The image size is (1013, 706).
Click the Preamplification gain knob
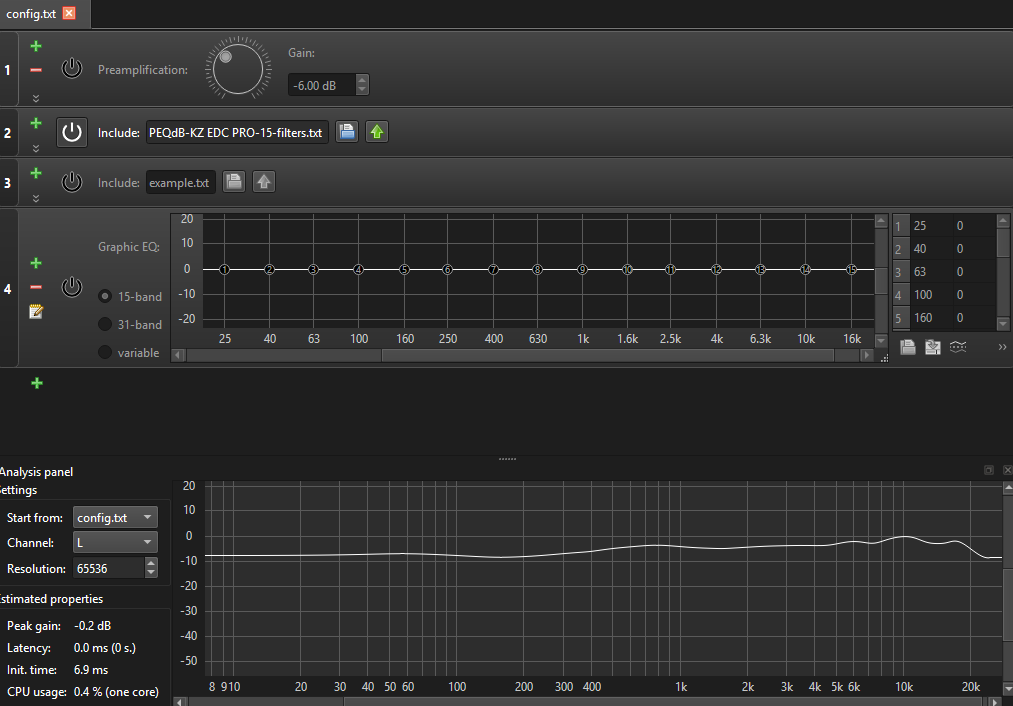click(x=238, y=68)
